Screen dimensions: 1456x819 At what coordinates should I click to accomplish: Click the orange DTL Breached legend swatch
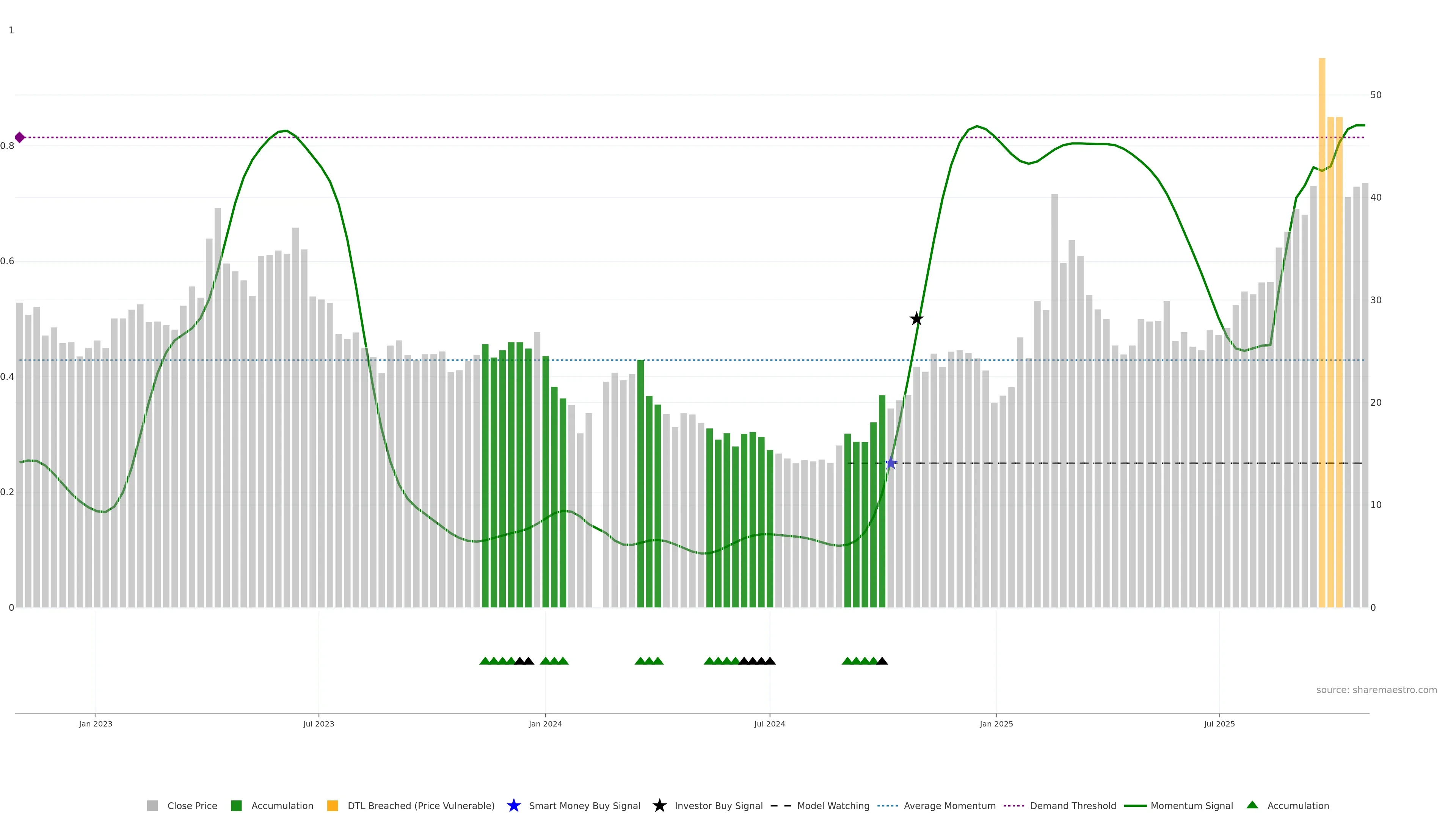click(x=333, y=805)
